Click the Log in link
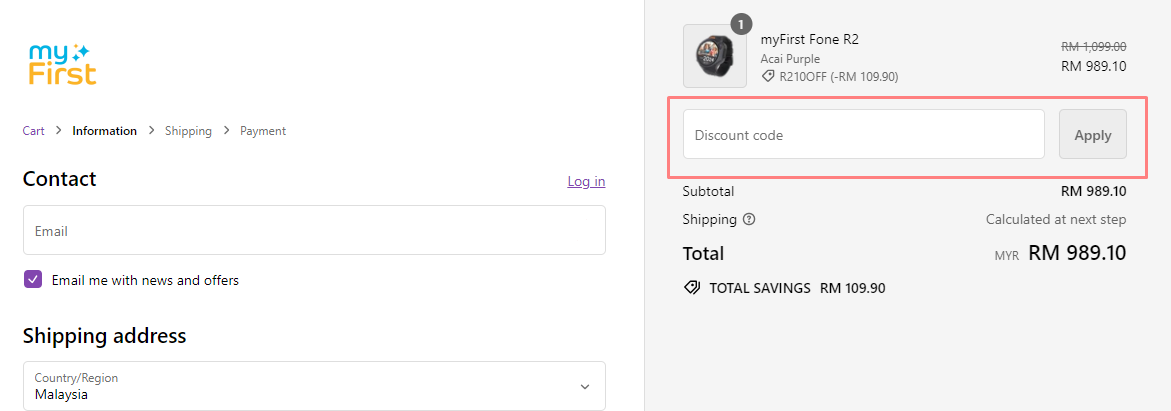Image resolution: width=1171 pixels, height=411 pixels. [585, 181]
